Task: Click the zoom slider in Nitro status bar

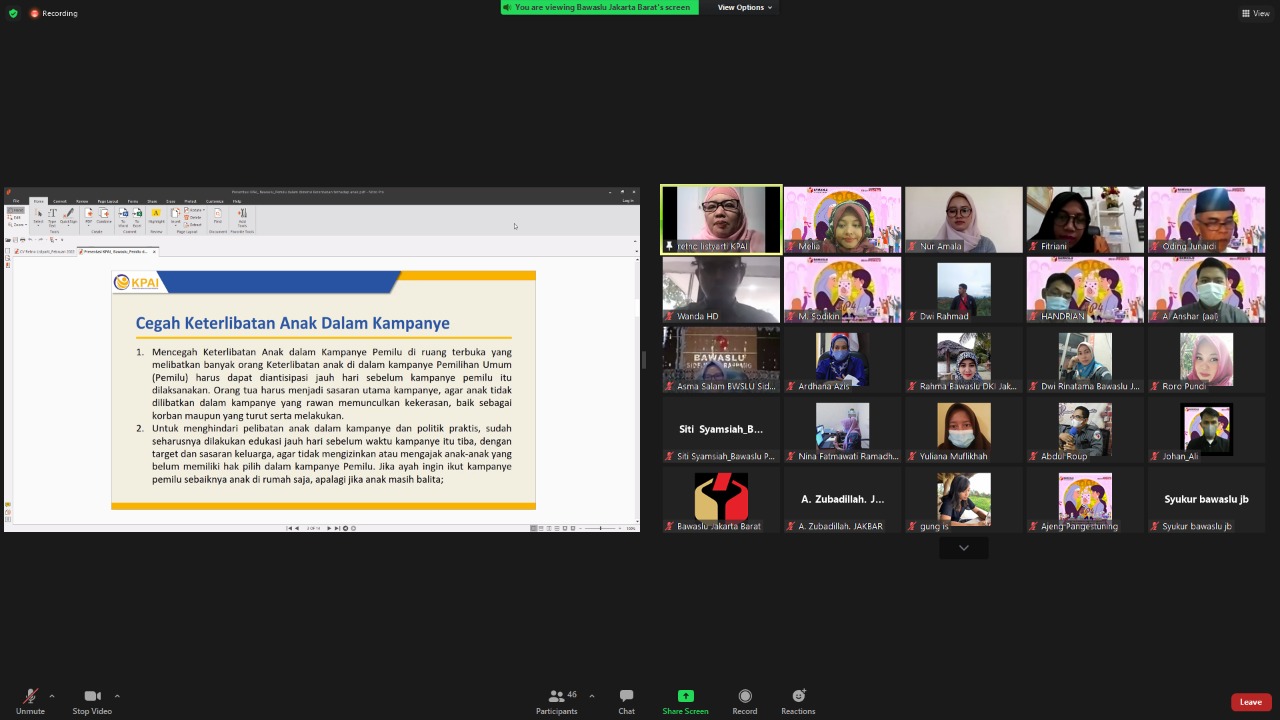Action: (600, 528)
